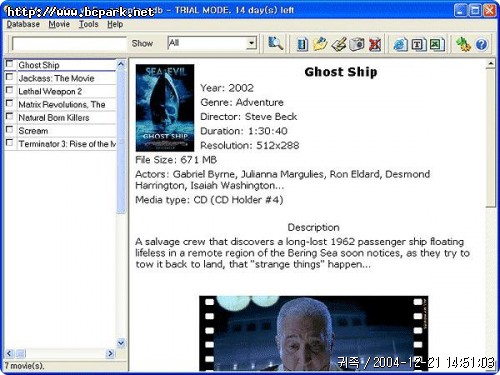500x375 pixels.
Task: Open the Help menu
Action: click(115, 24)
